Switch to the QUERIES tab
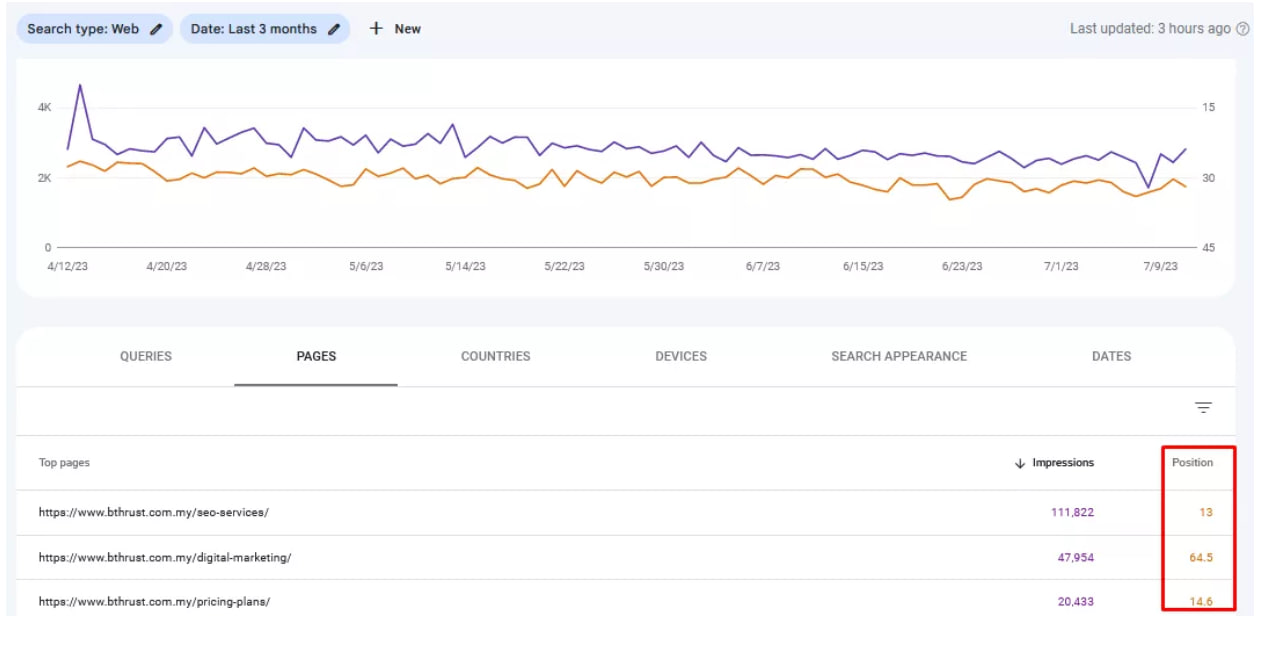Screen dimensions: 1270x652 tap(145, 356)
